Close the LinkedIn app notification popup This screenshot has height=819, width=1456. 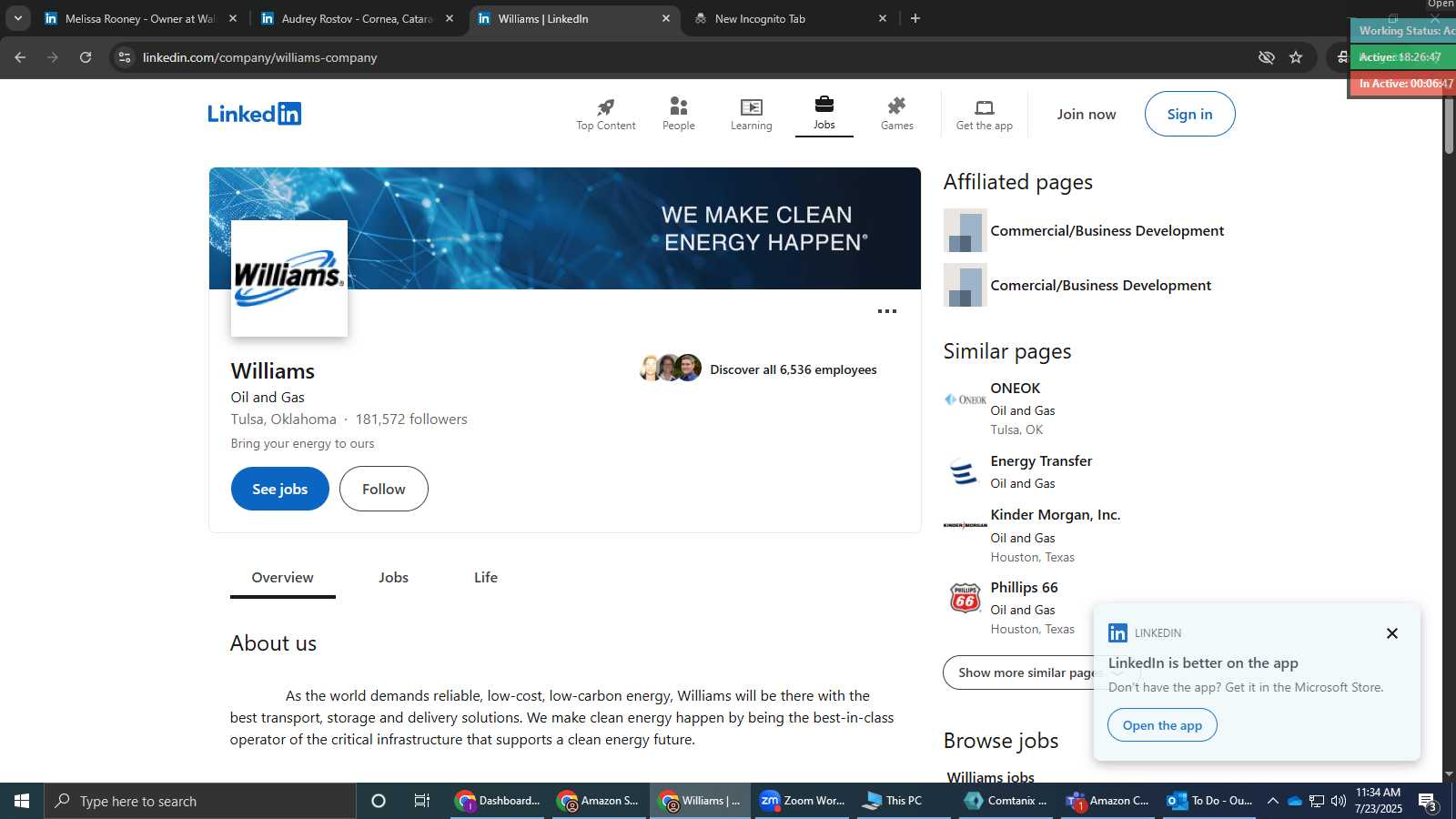pyautogui.click(x=1391, y=633)
